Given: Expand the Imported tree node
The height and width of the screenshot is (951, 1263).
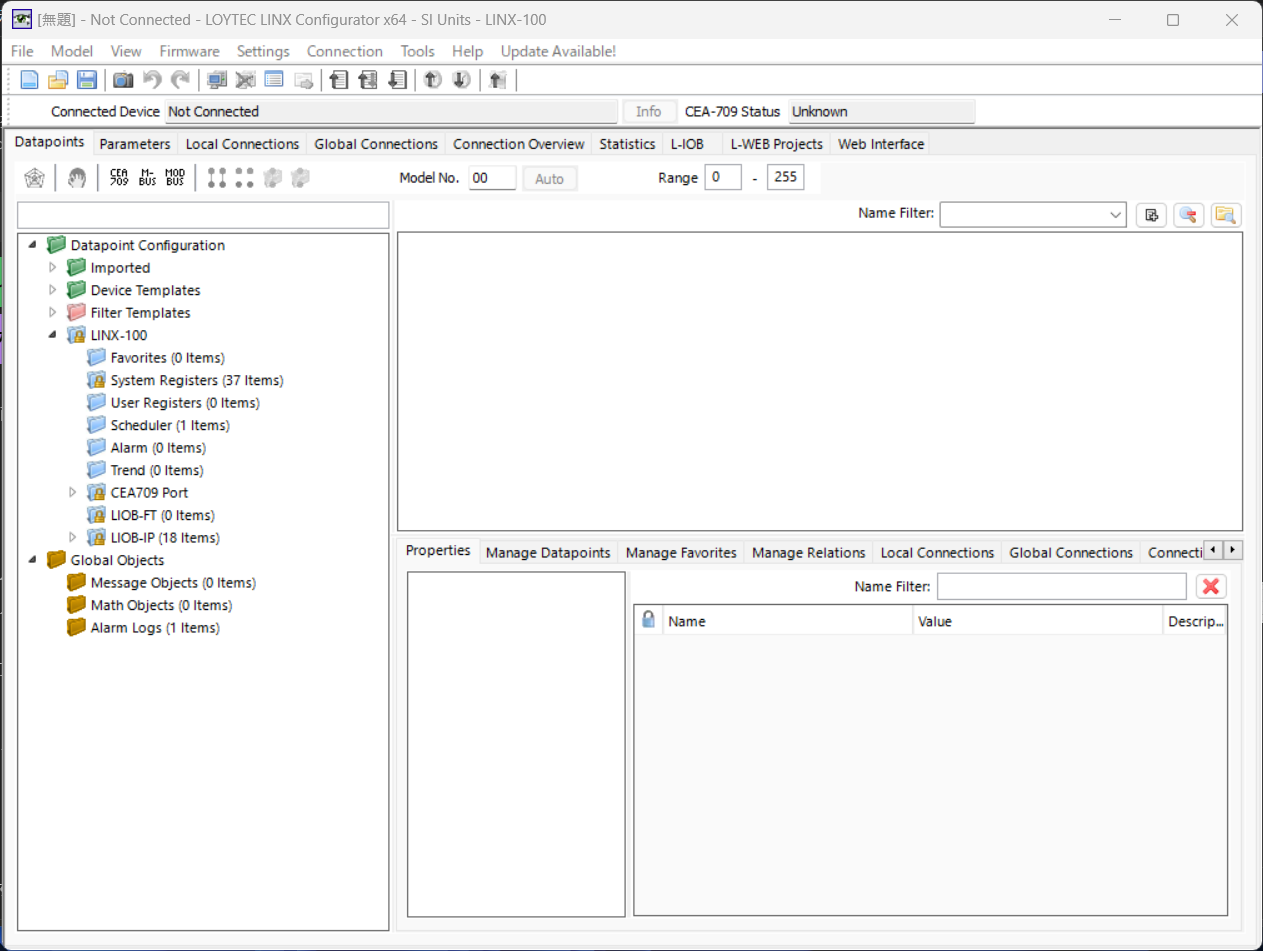Looking at the screenshot, I should click(52, 267).
